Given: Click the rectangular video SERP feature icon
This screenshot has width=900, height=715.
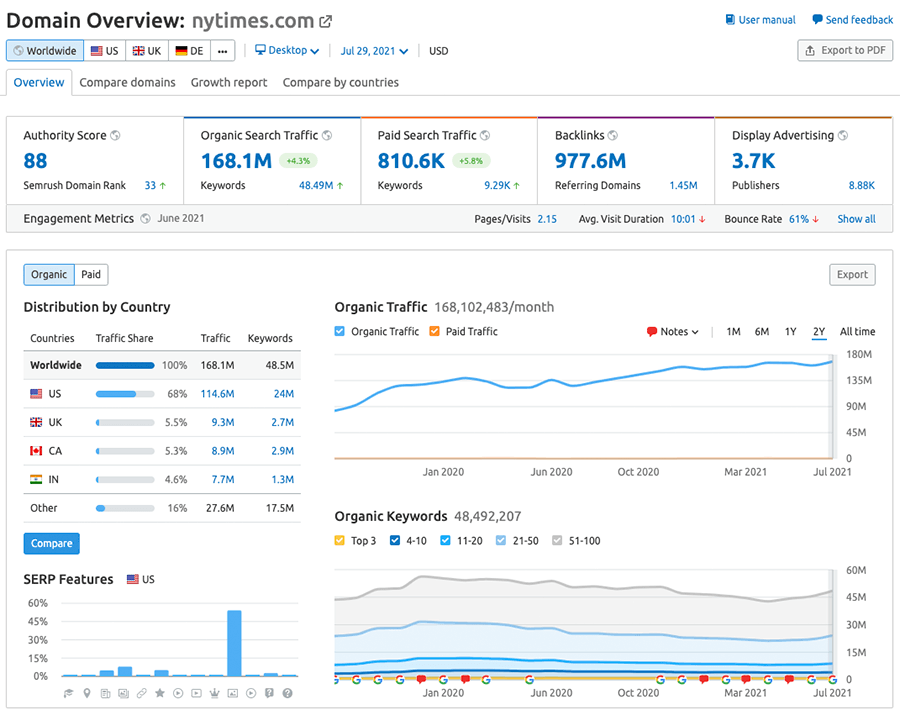Looking at the screenshot, I should [x=196, y=693].
